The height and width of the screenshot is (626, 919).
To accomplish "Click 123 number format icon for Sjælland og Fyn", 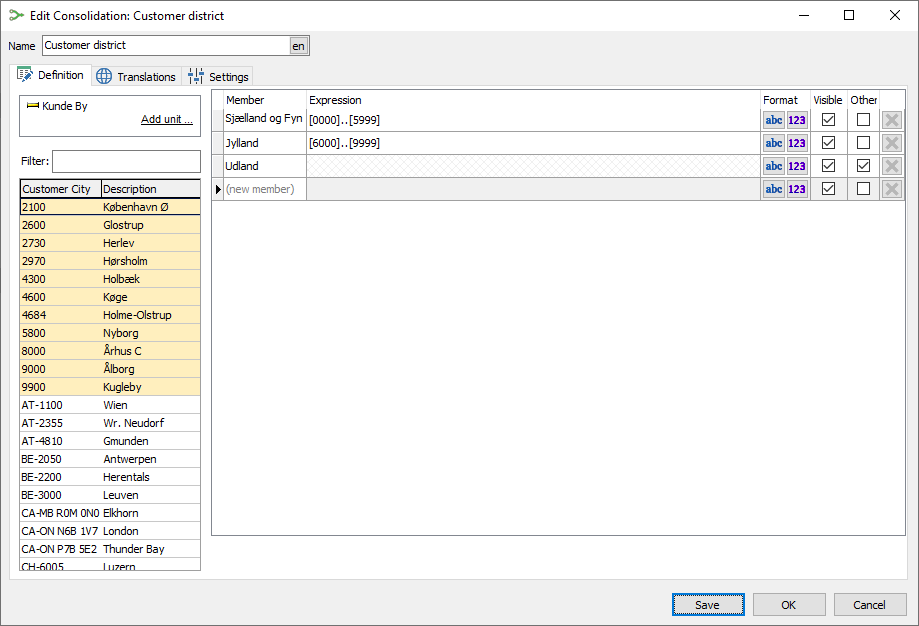I will pos(797,120).
